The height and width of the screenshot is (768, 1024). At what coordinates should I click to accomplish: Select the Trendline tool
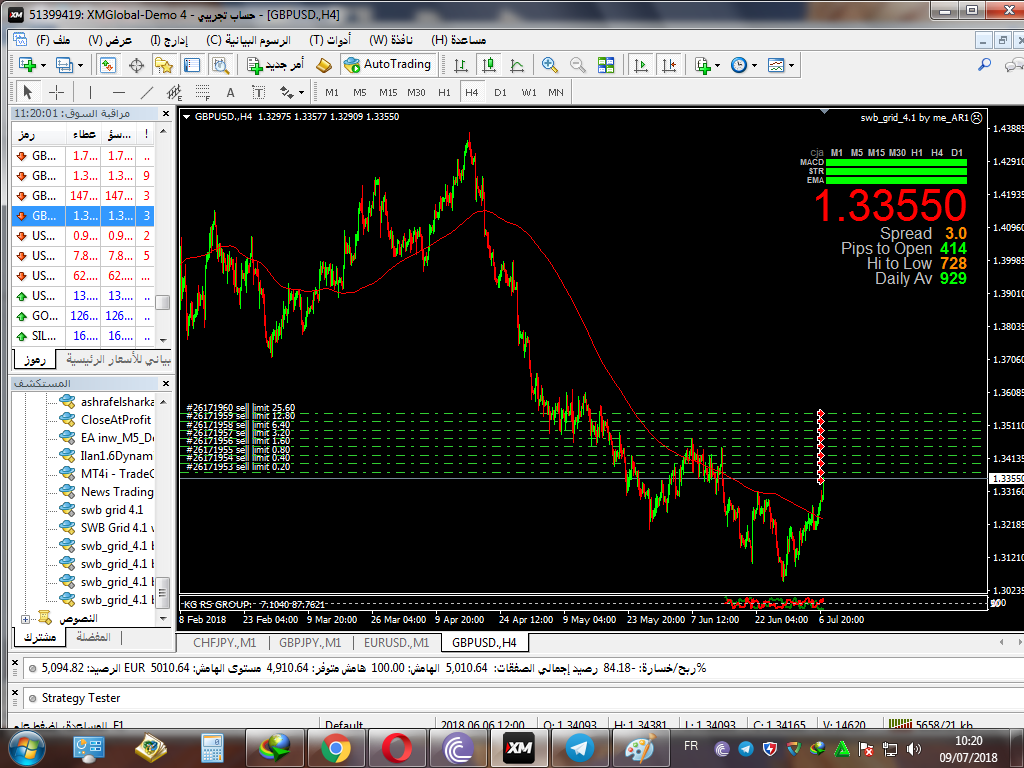(x=147, y=92)
